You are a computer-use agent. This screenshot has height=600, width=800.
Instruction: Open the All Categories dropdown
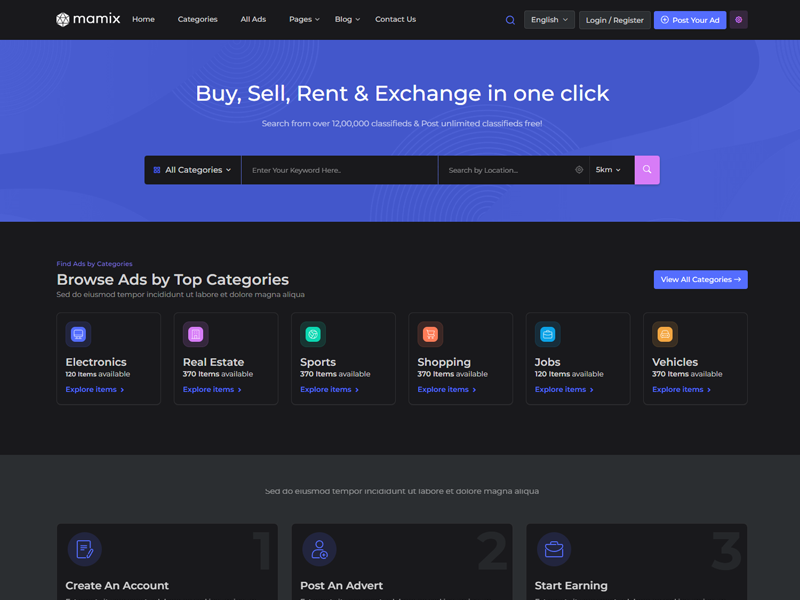[193, 170]
